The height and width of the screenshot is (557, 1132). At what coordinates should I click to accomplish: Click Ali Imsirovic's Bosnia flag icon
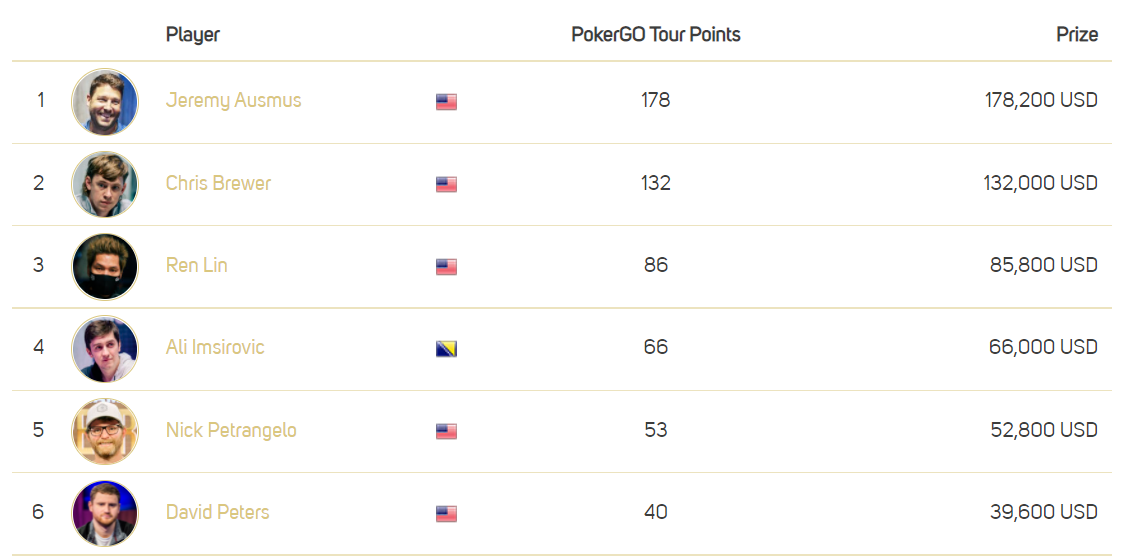446,348
